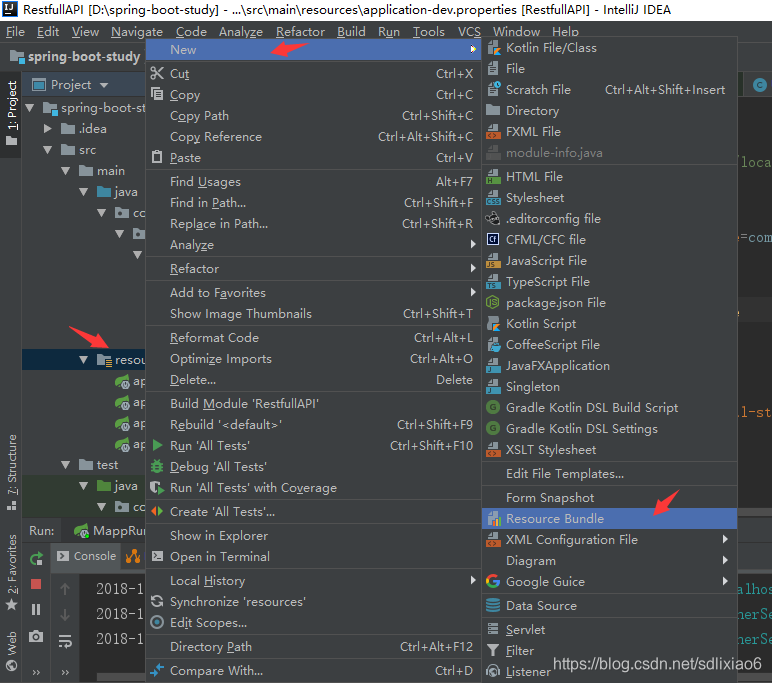772x683 pixels.
Task: Open the Build menu
Action: 351,32
